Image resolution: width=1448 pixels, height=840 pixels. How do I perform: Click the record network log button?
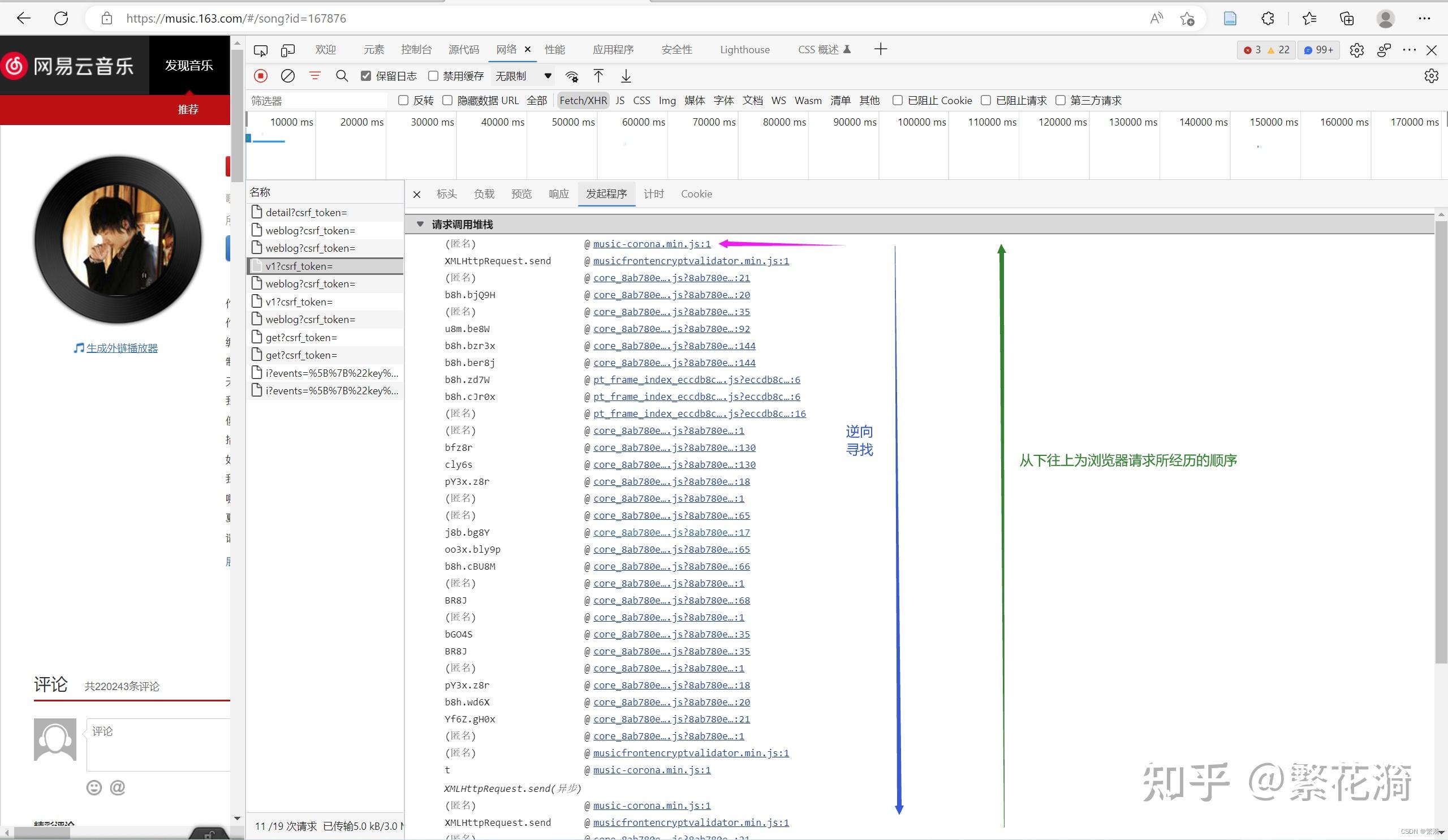[x=261, y=76]
